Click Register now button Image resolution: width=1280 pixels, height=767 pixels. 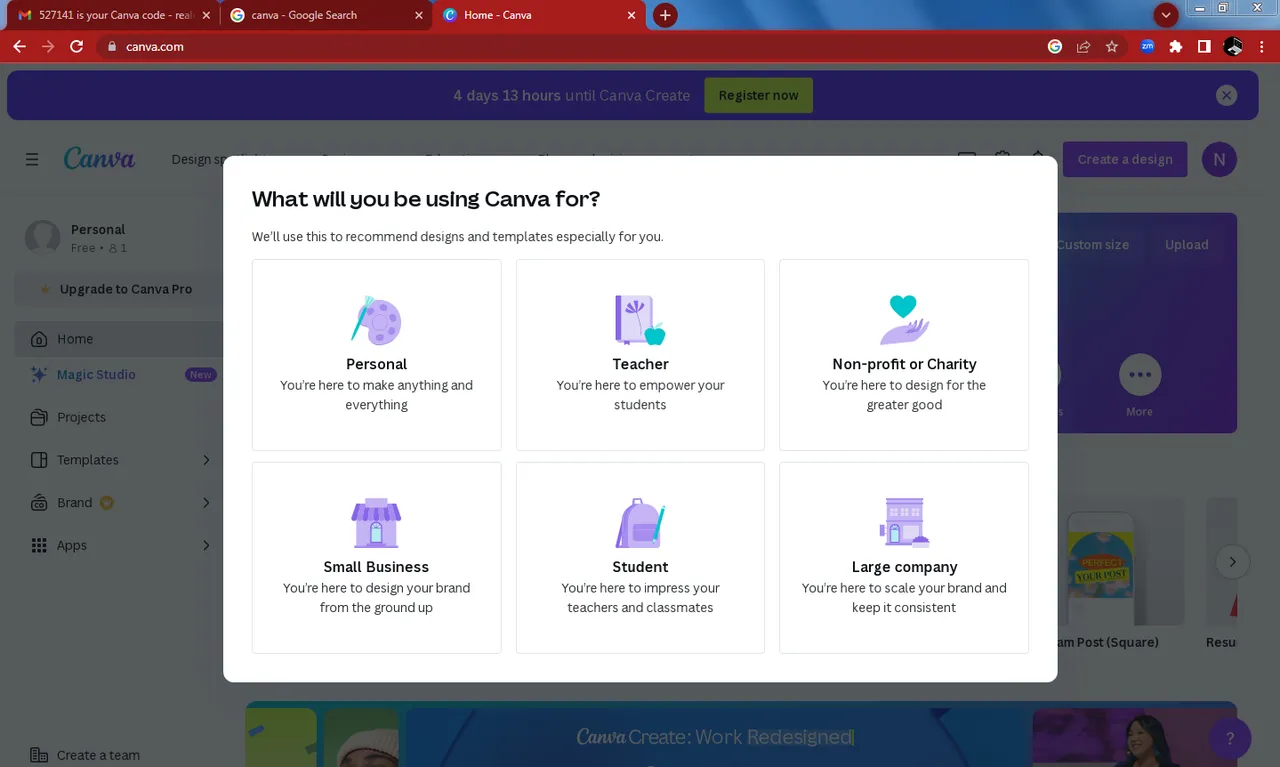pyautogui.click(x=758, y=95)
